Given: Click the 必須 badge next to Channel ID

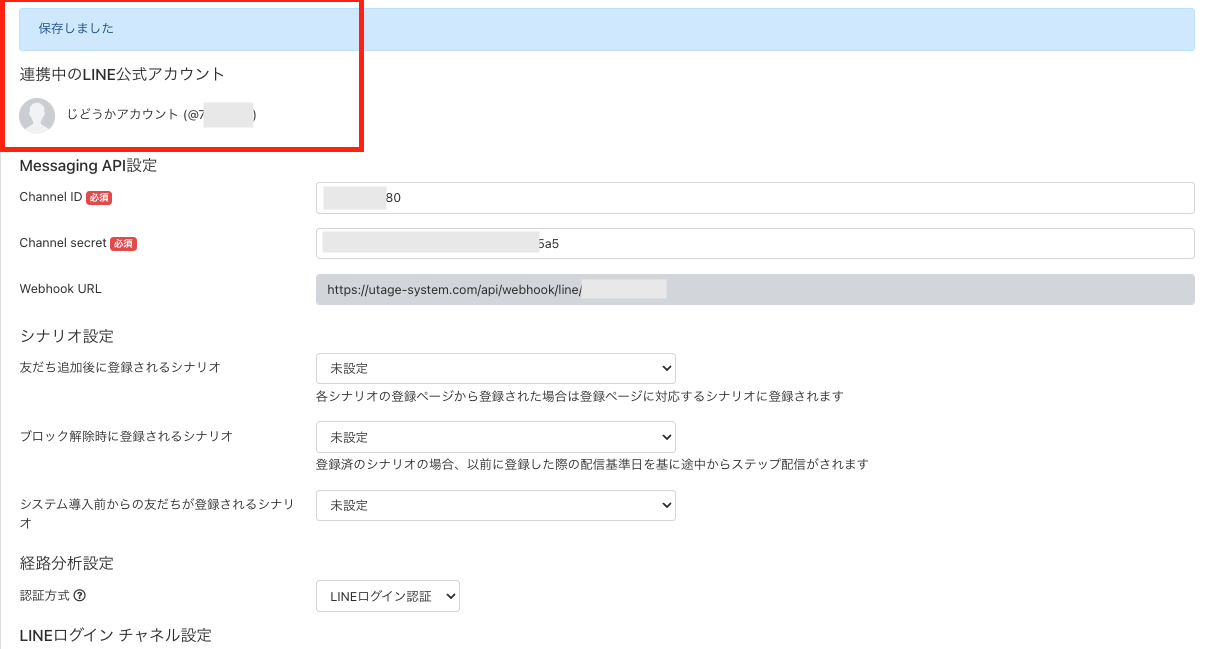Looking at the screenshot, I should click(99, 198).
